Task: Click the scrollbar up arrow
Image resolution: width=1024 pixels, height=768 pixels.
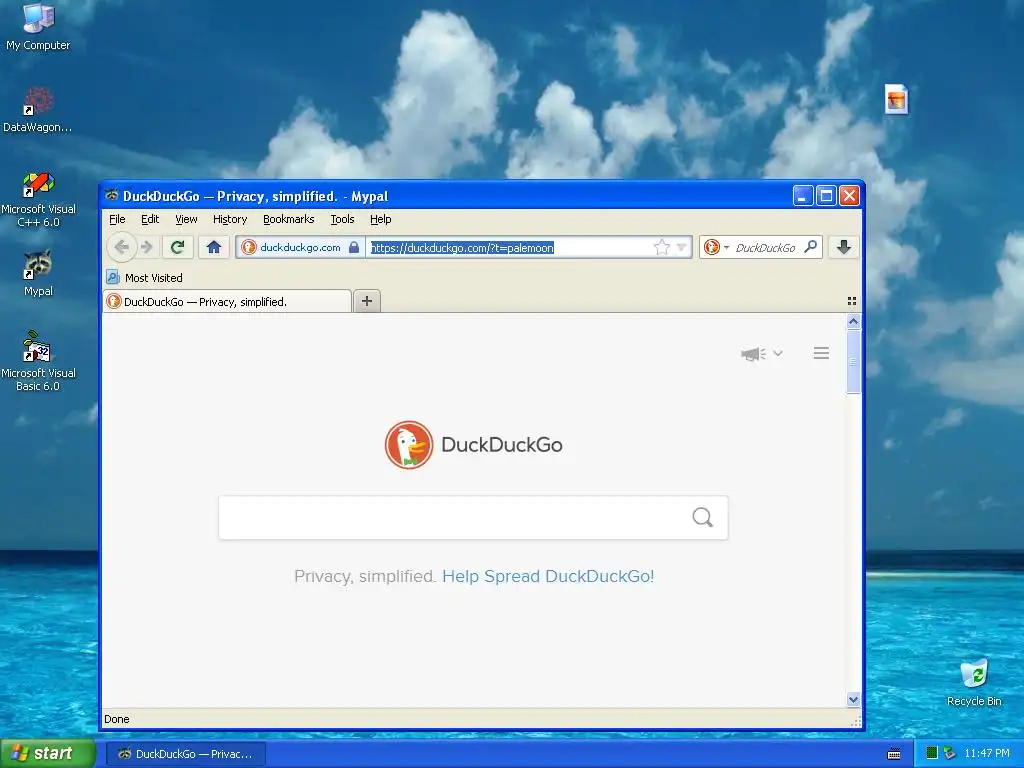Action: click(x=853, y=321)
